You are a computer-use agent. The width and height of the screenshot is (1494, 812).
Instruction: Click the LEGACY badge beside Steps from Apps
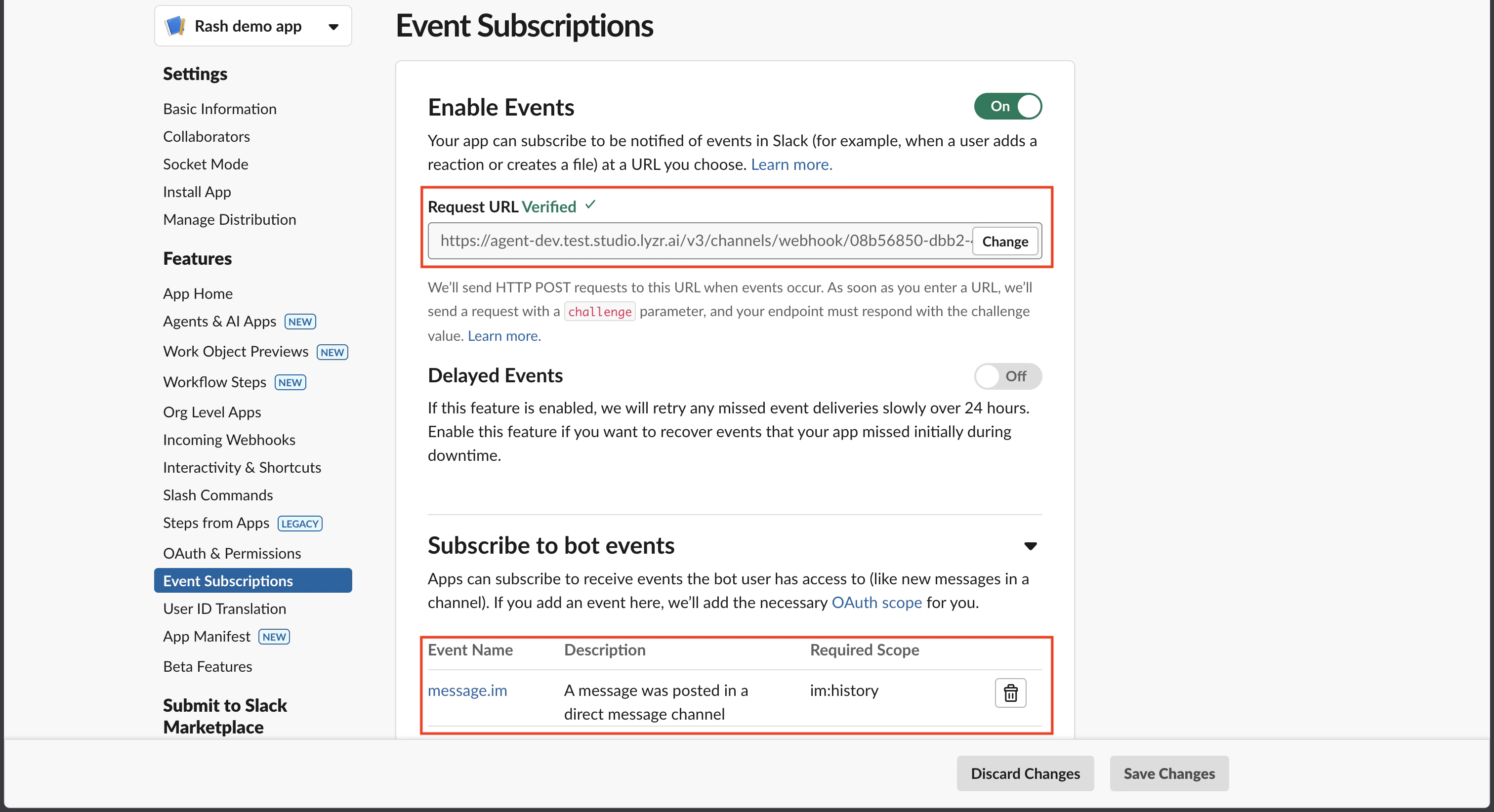tap(300, 523)
